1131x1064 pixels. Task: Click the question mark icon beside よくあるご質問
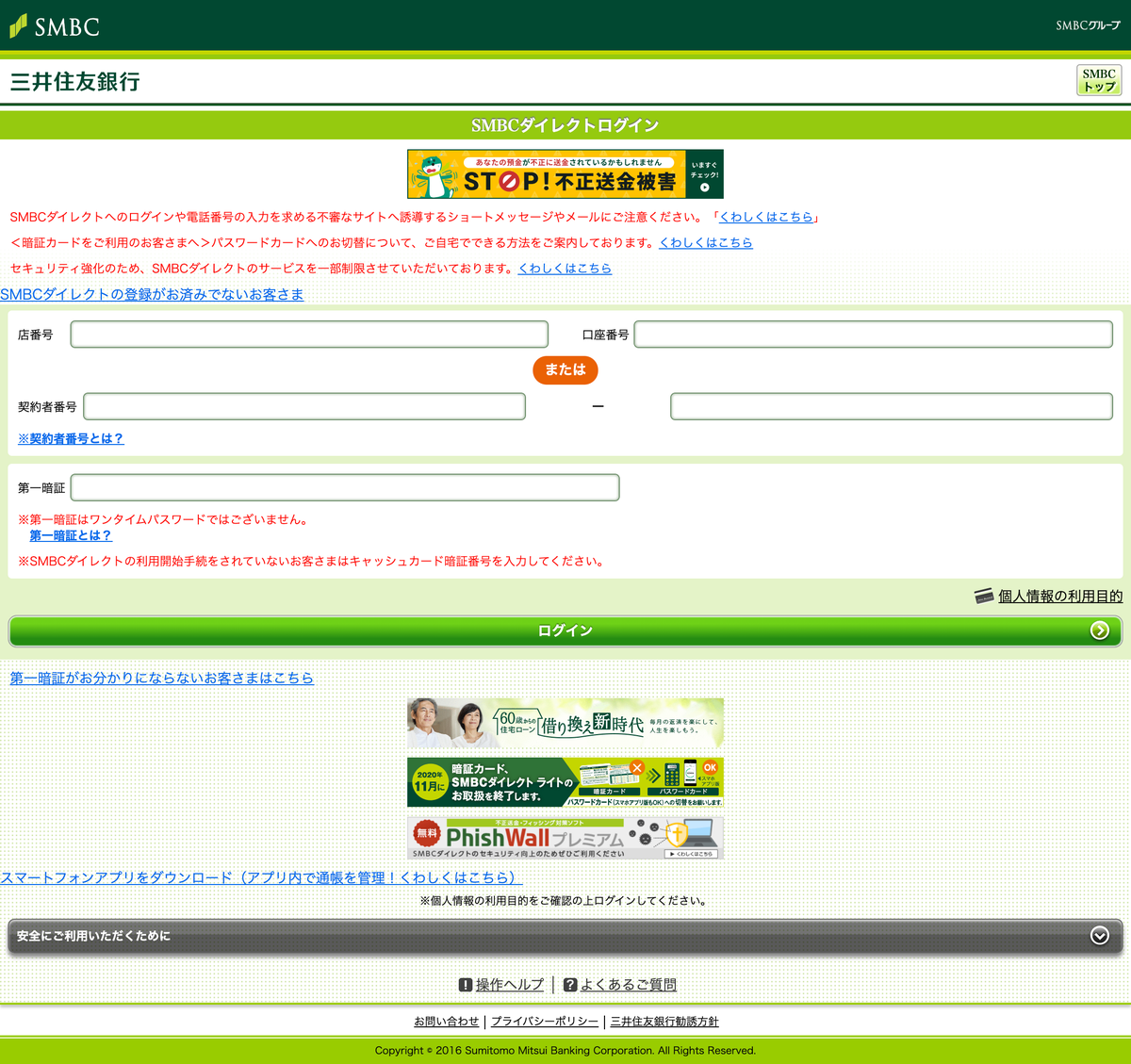click(x=570, y=985)
